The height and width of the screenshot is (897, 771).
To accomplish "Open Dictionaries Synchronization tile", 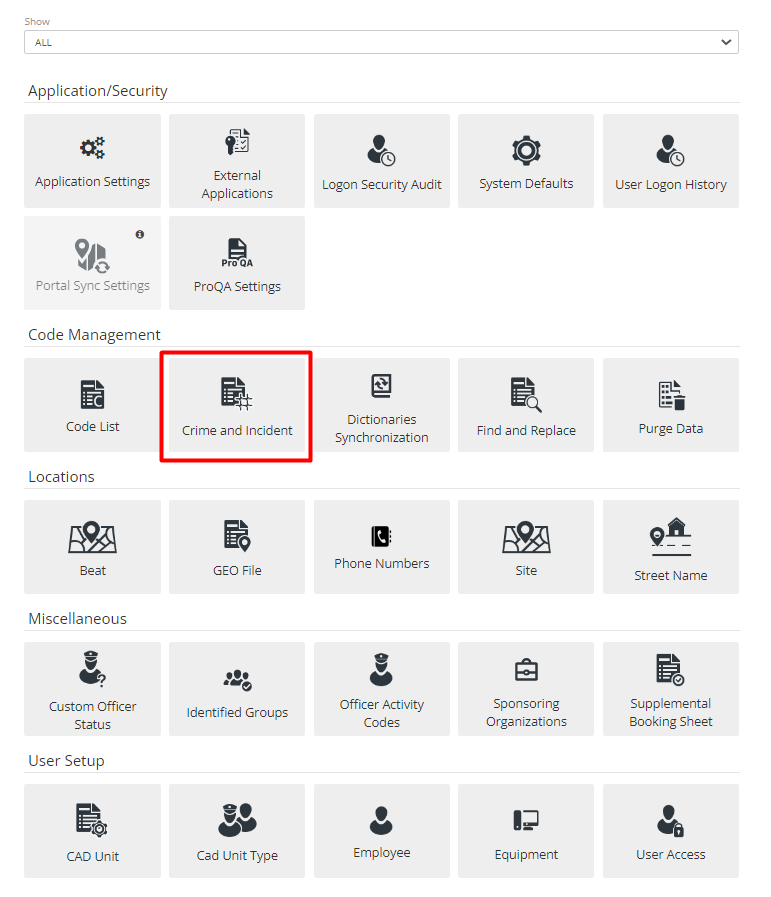I will point(381,405).
